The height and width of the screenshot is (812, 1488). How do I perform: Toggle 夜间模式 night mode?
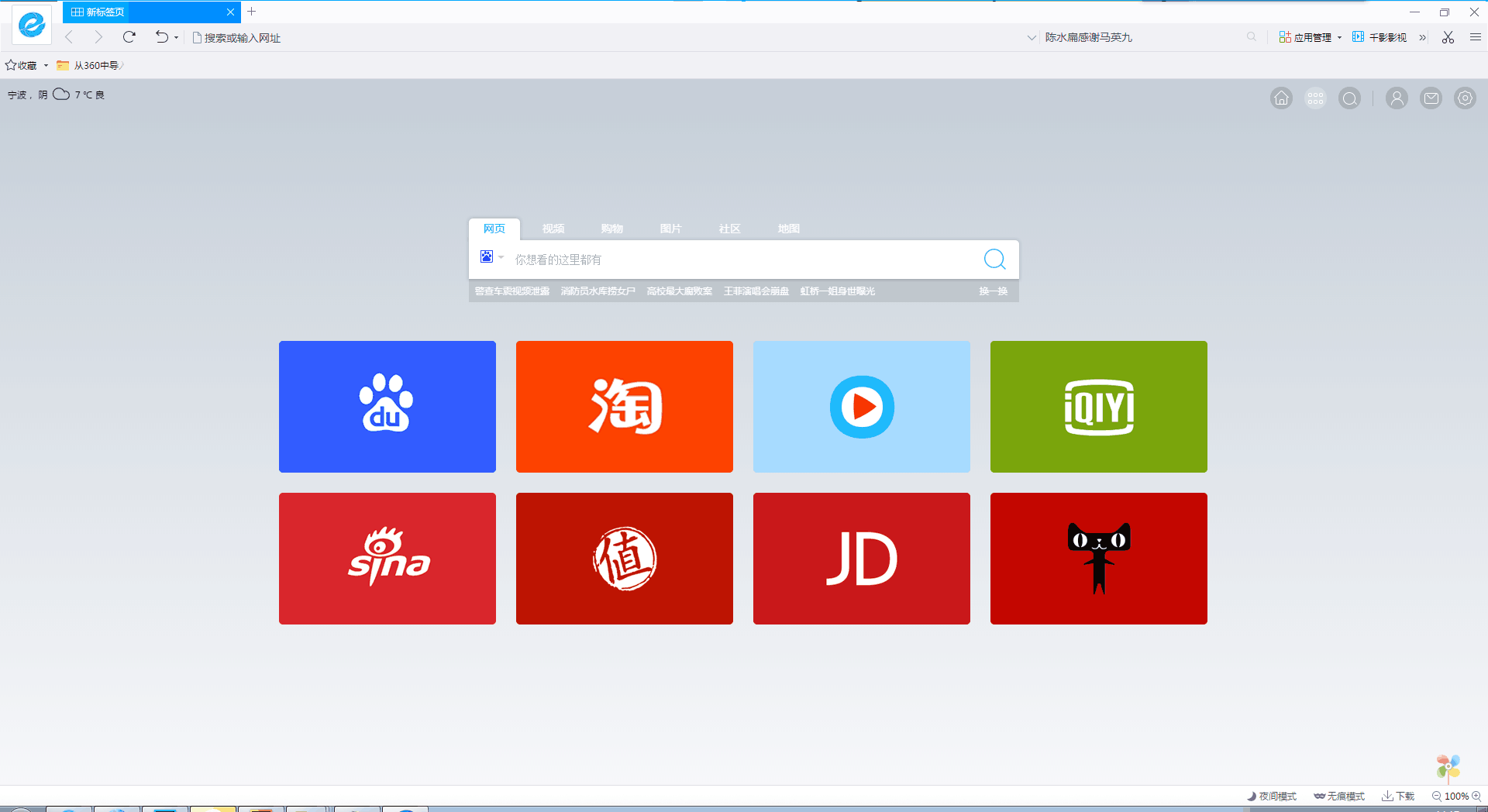click(1272, 797)
